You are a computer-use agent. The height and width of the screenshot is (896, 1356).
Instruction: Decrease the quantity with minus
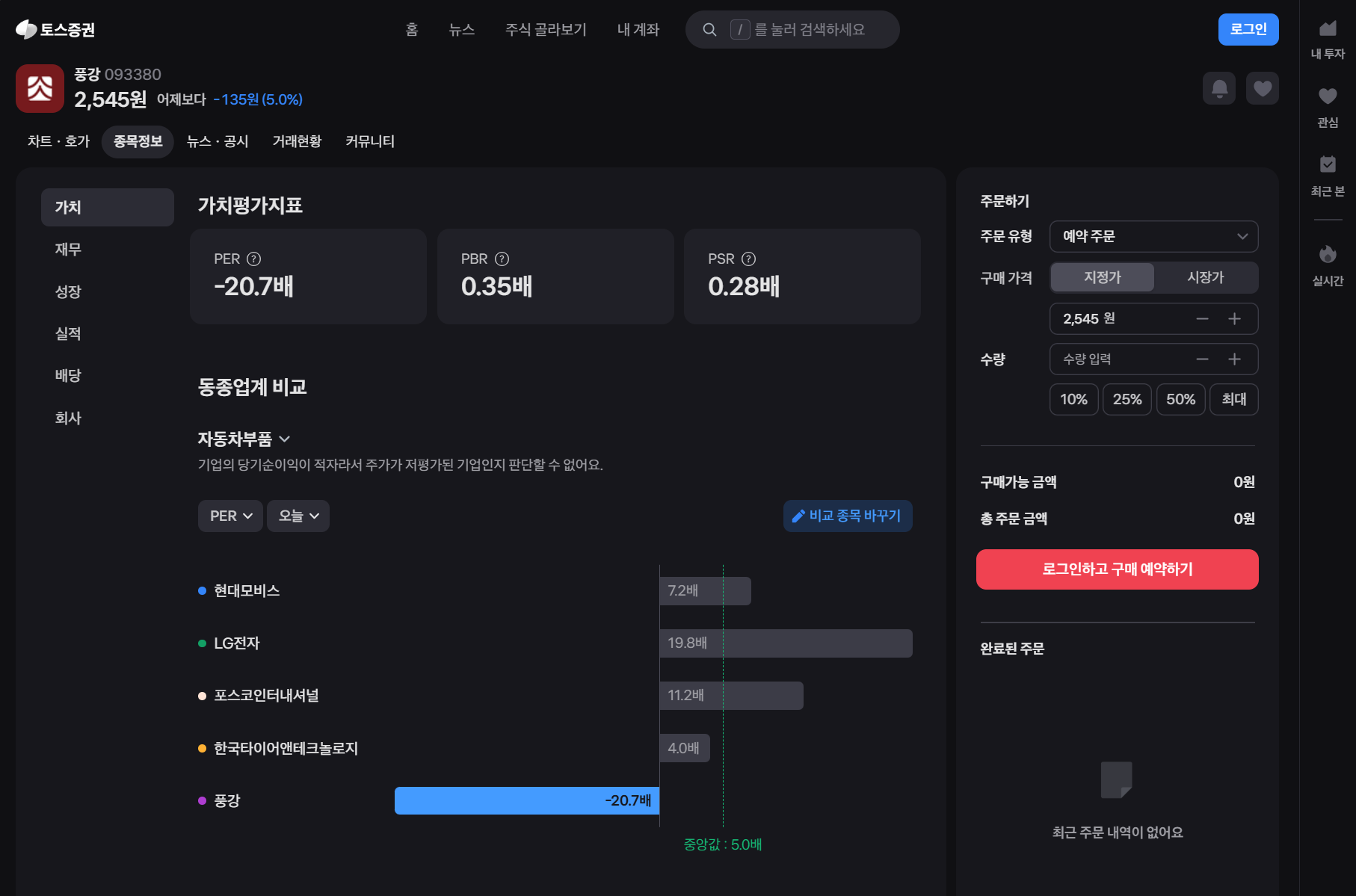[1202, 359]
